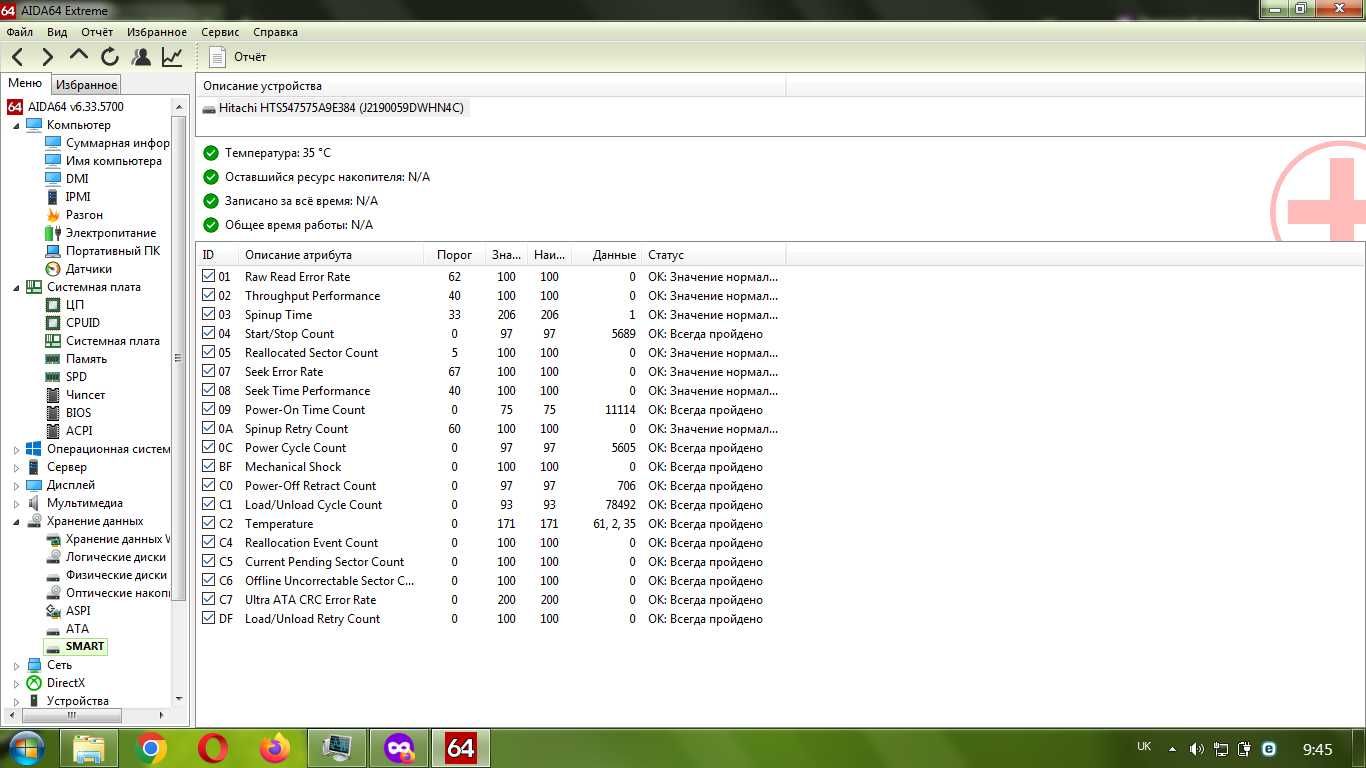Image resolution: width=1366 pixels, height=768 pixels.
Task: Toggle the Temperature attribute checkbox
Action: (208, 523)
